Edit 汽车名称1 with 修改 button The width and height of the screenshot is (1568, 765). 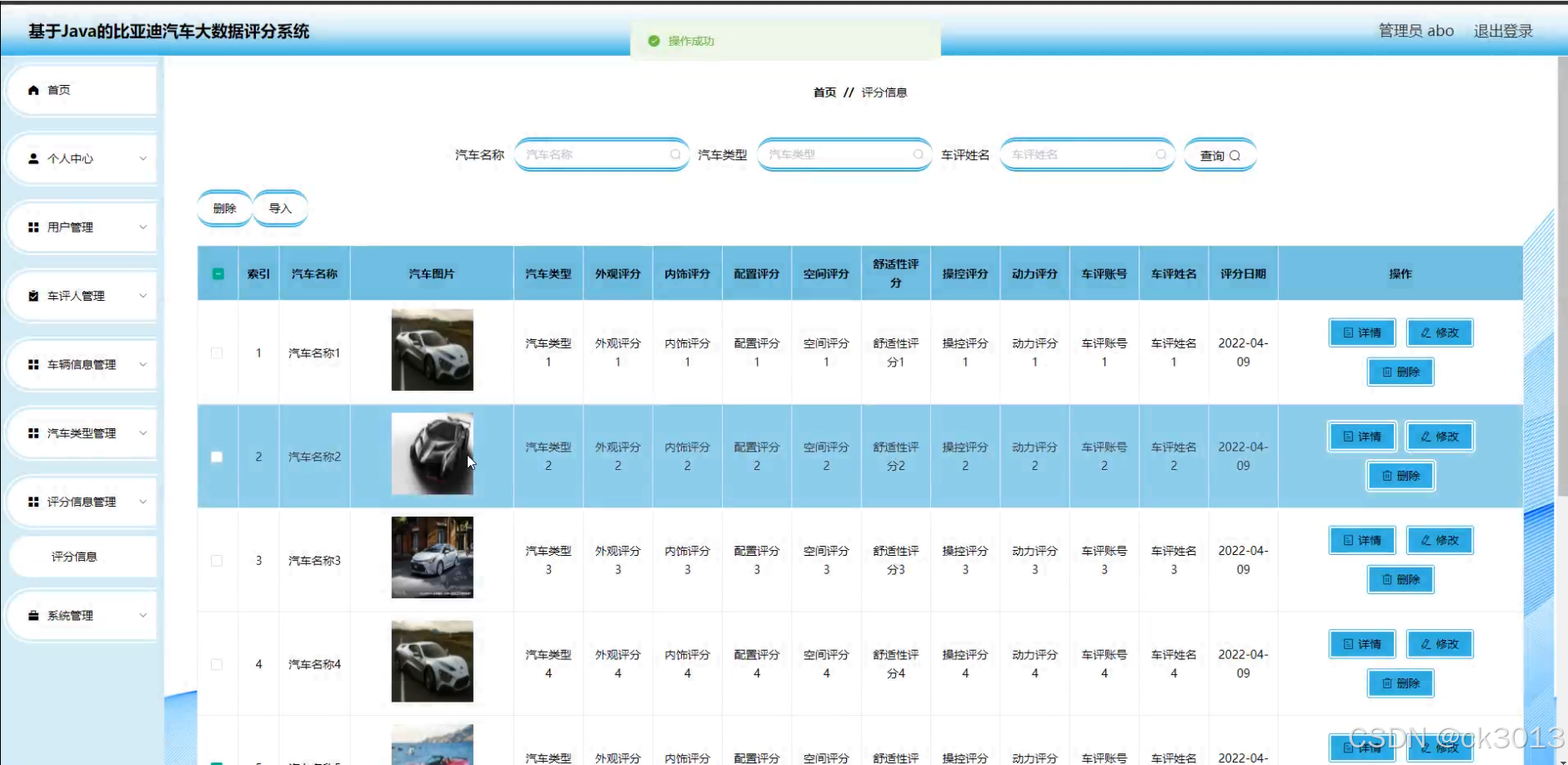coord(1440,332)
